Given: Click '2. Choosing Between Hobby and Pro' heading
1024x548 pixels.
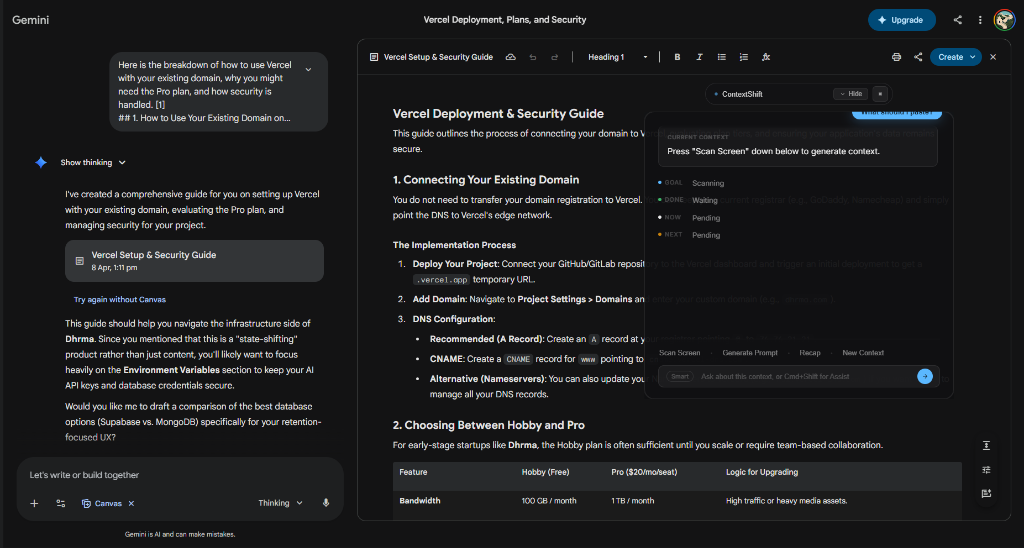Looking at the screenshot, I should coord(488,425).
